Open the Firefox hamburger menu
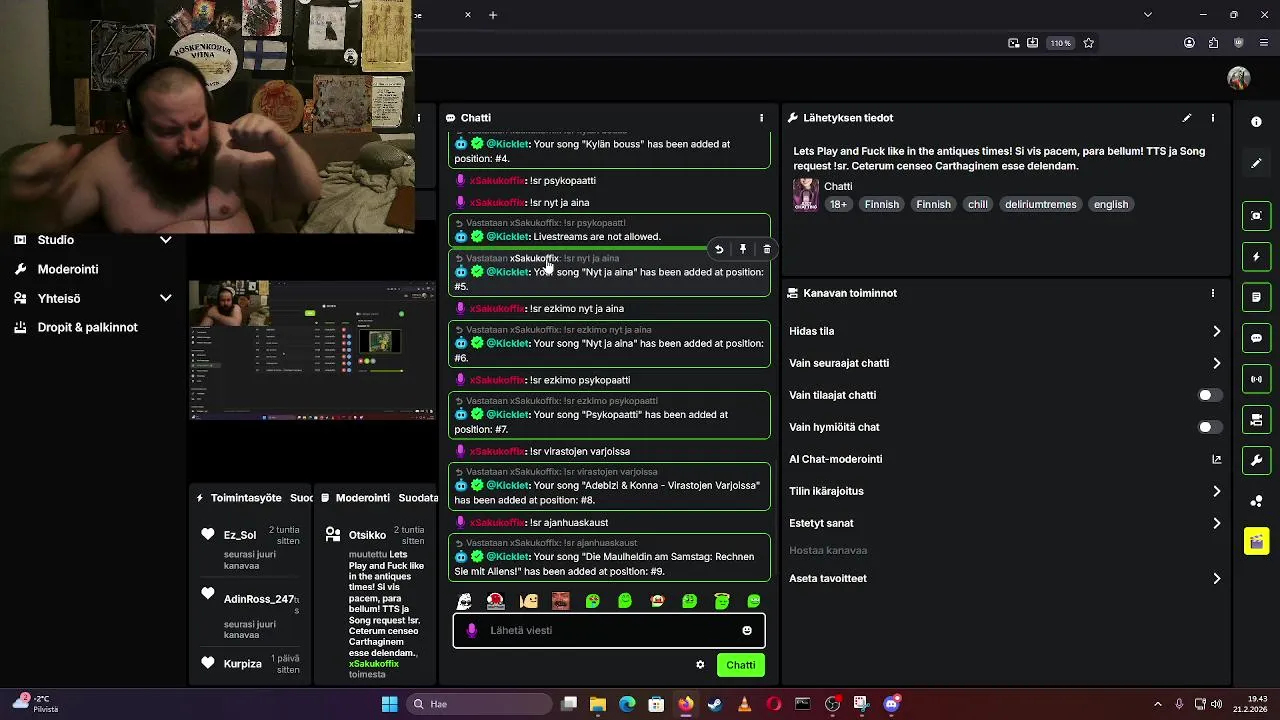Screen dimensions: 1280x720 1264,43
